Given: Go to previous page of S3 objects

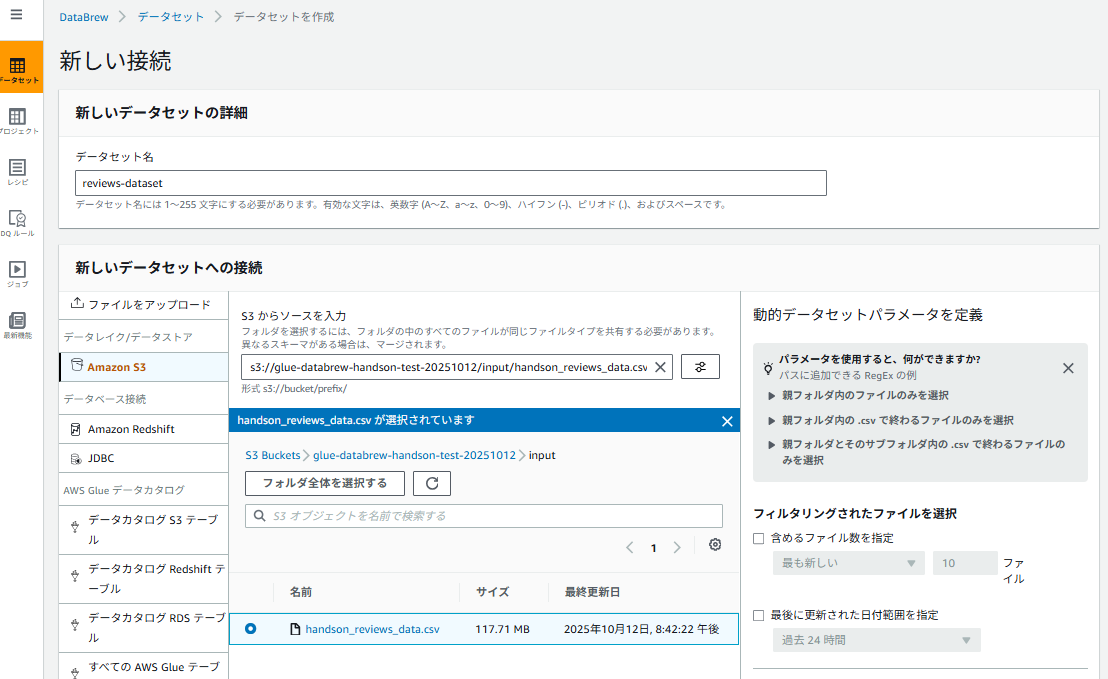Looking at the screenshot, I should pyautogui.click(x=630, y=548).
